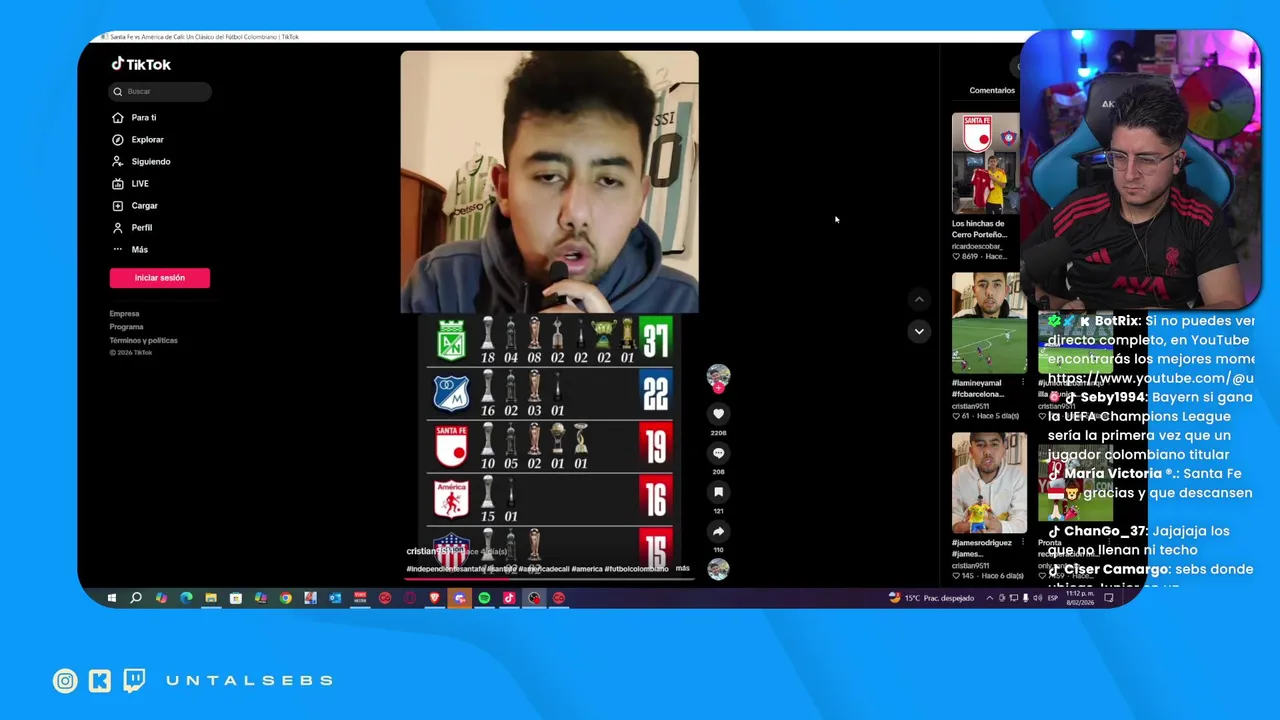Open the #lamineyamal video thumbnail
The height and width of the screenshot is (720, 1280).
[989, 322]
